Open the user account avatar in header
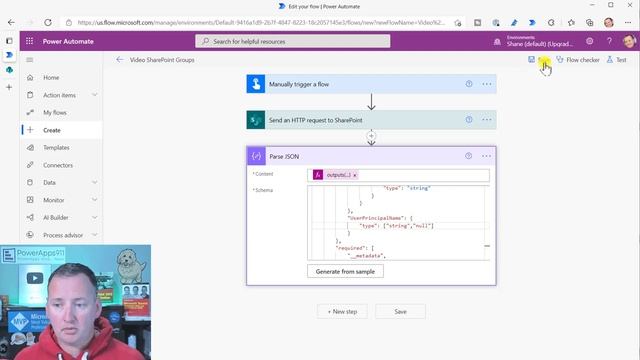 pyautogui.click(x=629, y=41)
